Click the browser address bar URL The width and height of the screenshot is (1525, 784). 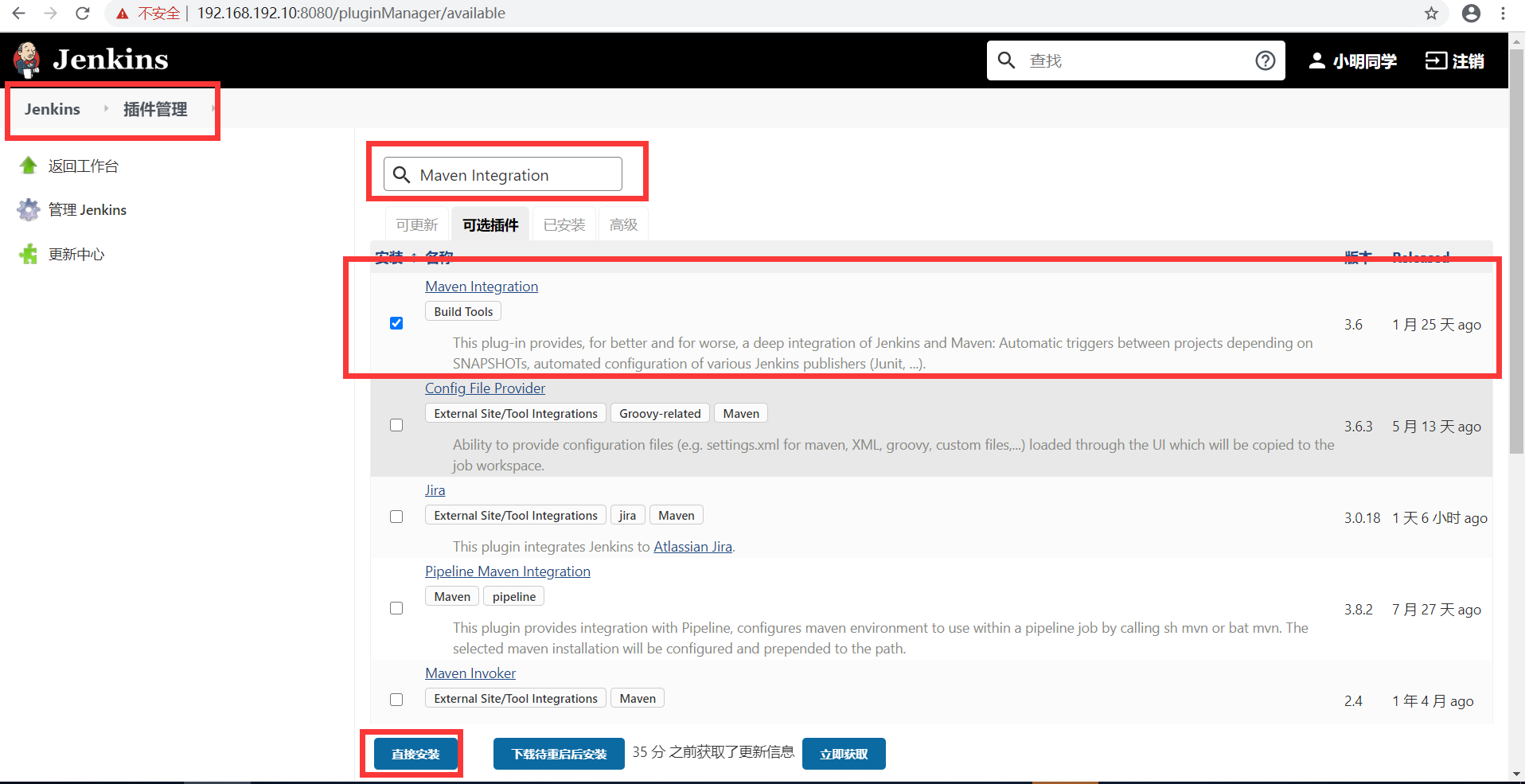pos(351,14)
